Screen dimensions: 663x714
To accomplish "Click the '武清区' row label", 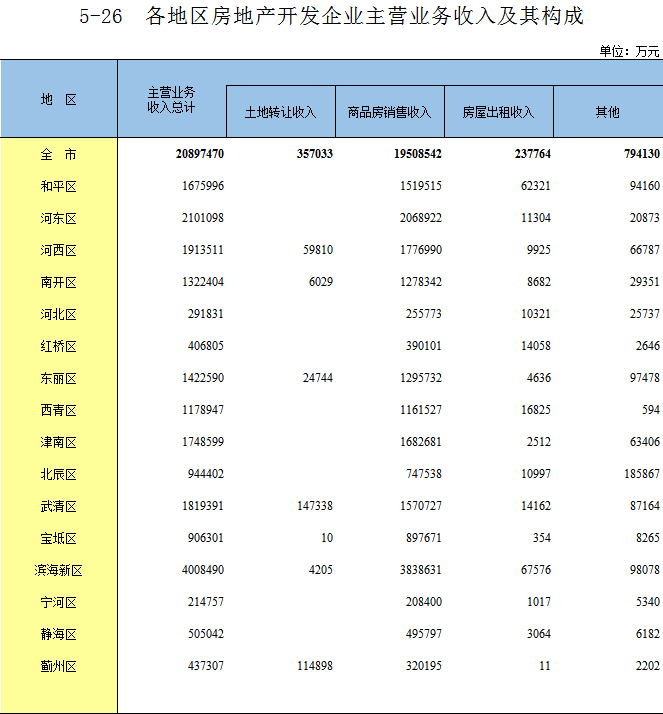I will coord(58,506).
